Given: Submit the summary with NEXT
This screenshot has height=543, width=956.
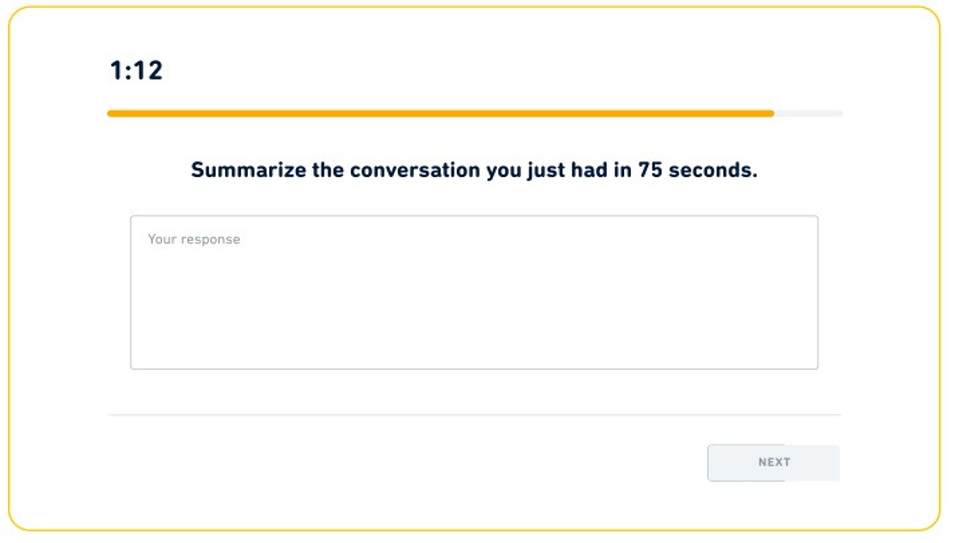Looking at the screenshot, I should [x=773, y=463].
